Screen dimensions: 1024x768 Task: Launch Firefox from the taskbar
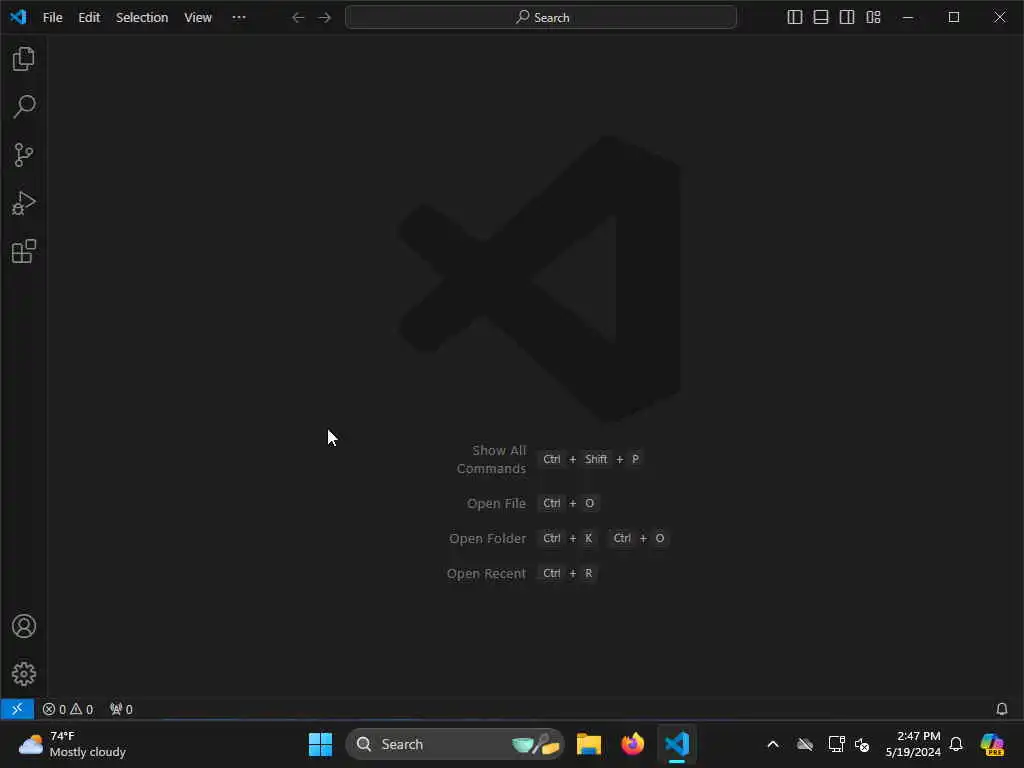coord(632,744)
